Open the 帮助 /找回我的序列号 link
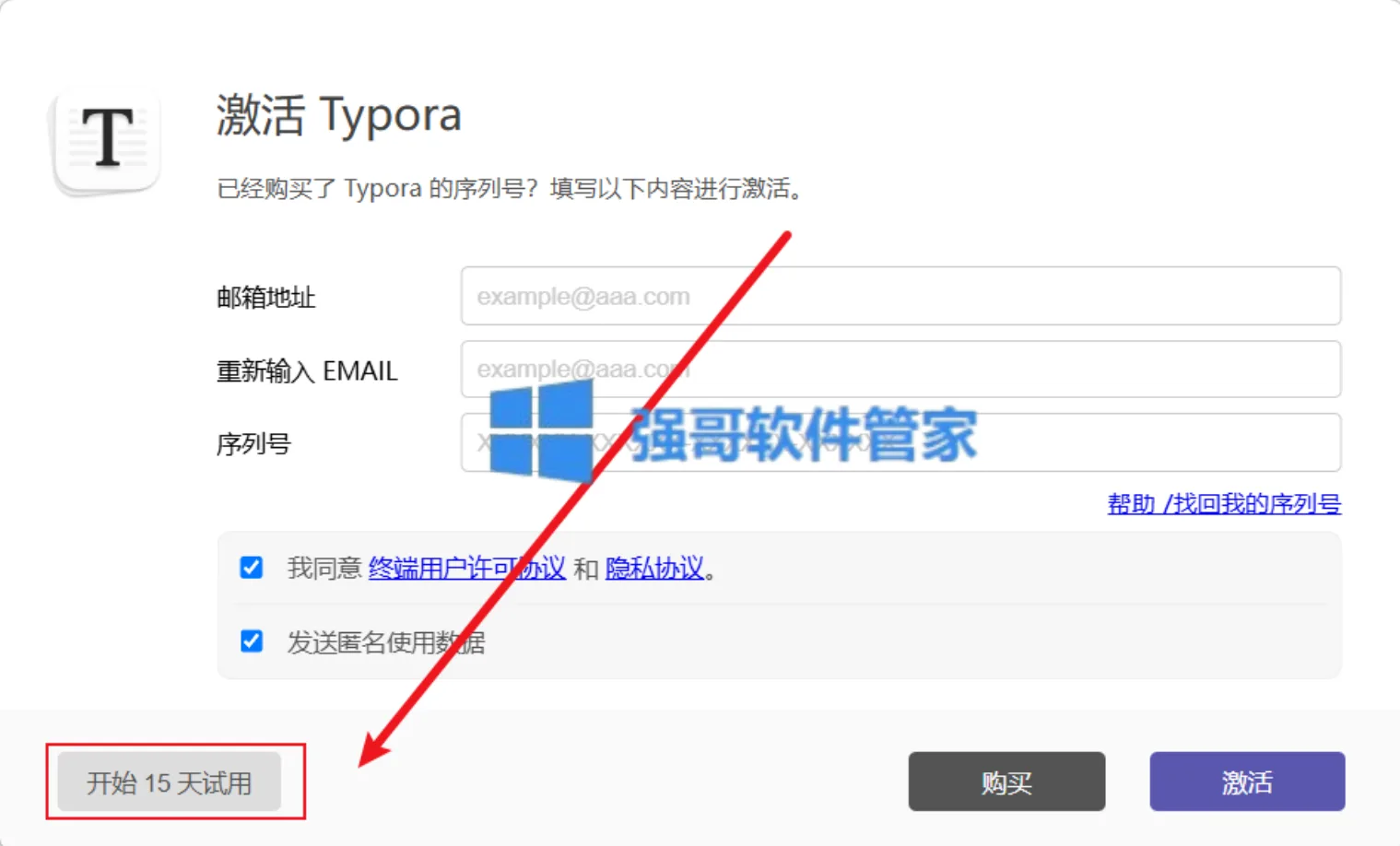Viewport: 1400px width, 846px height. point(1224,503)
